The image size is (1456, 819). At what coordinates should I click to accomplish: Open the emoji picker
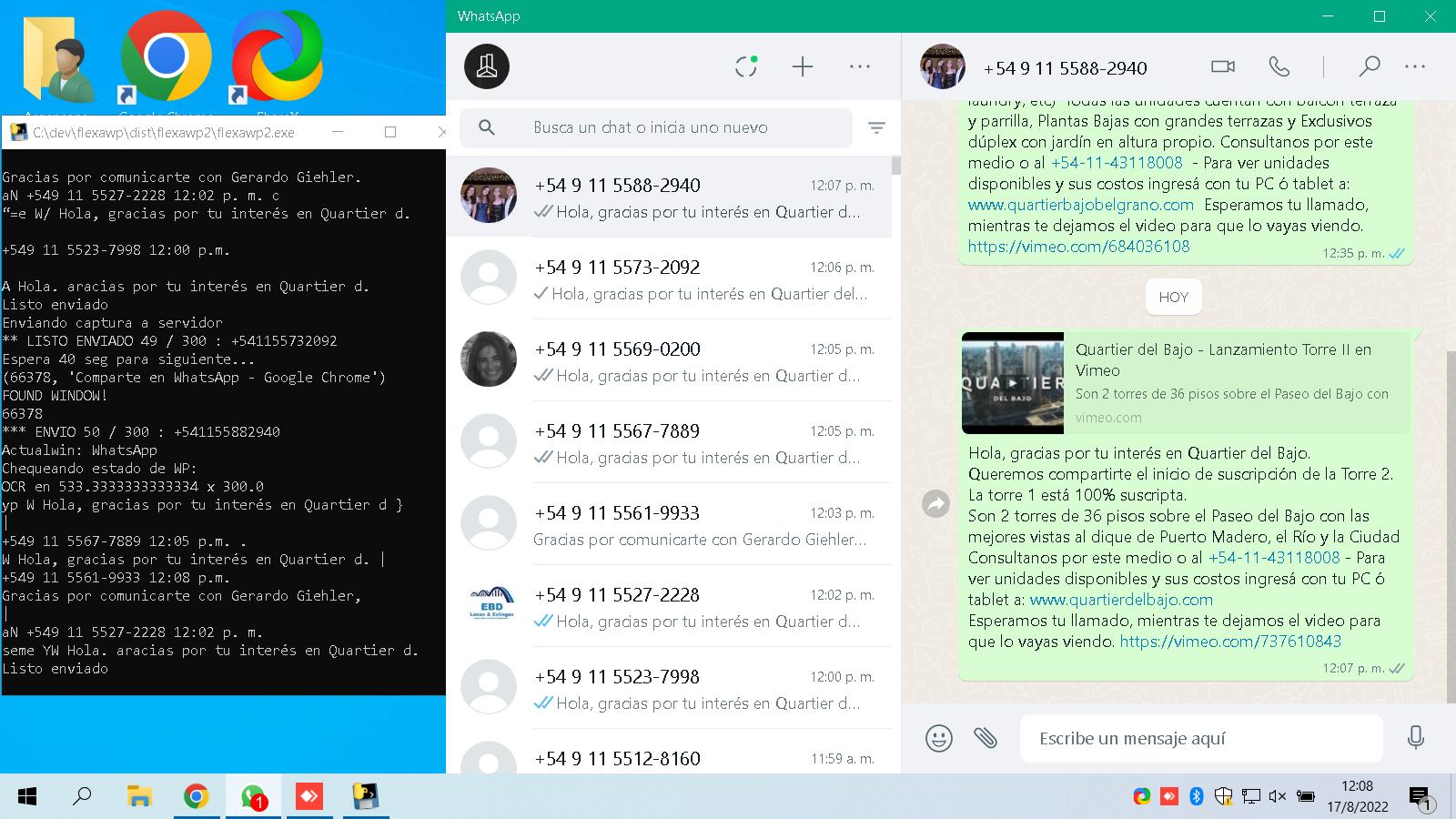[939, 738]
